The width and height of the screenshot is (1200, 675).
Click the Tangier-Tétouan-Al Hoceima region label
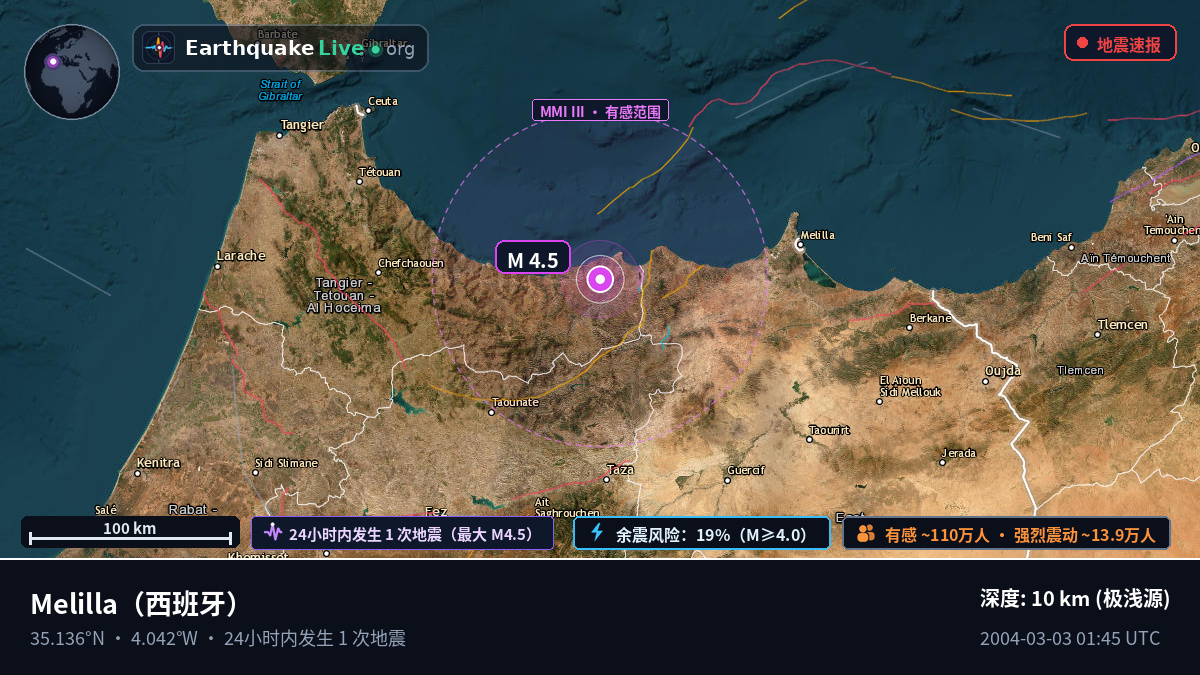coord(344,295)
